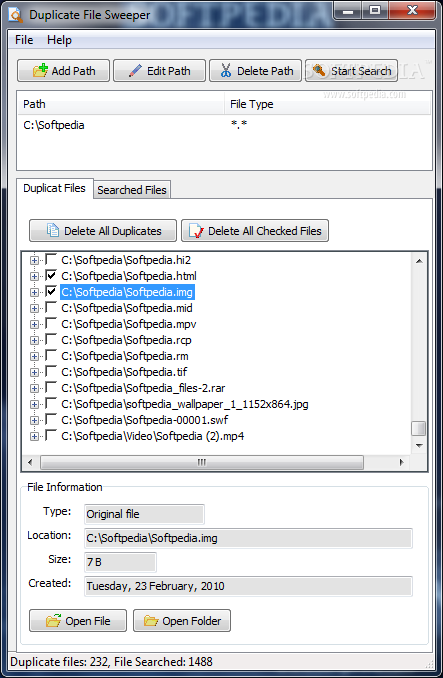The width and height of the screenshot is (443, 678).
Task: Open the Help menu
Action: [59, 40]
